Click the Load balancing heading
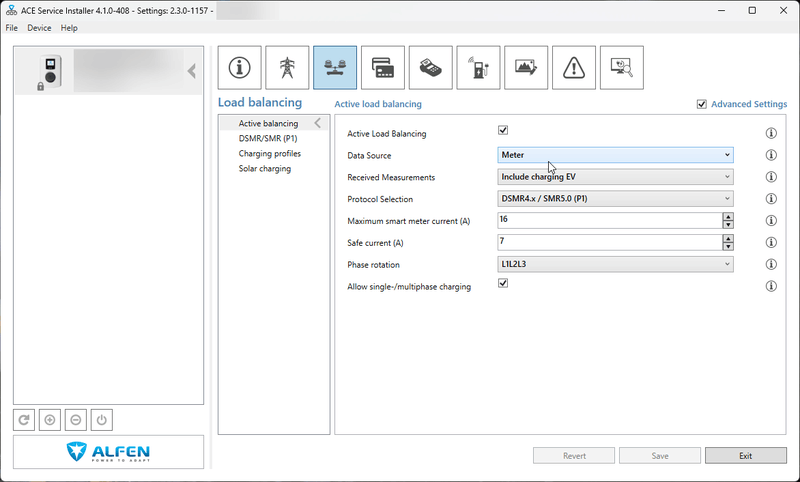Image resolution: width=800 pixels, height=482 pixels. tap(260, 103)
